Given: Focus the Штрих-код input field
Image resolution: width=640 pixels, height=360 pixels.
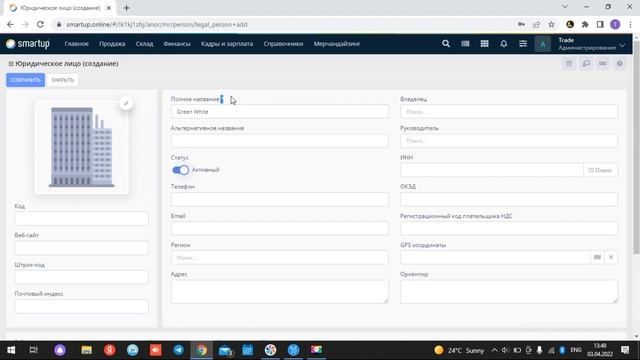Looking at the screenshot, I should coord(82,277).
